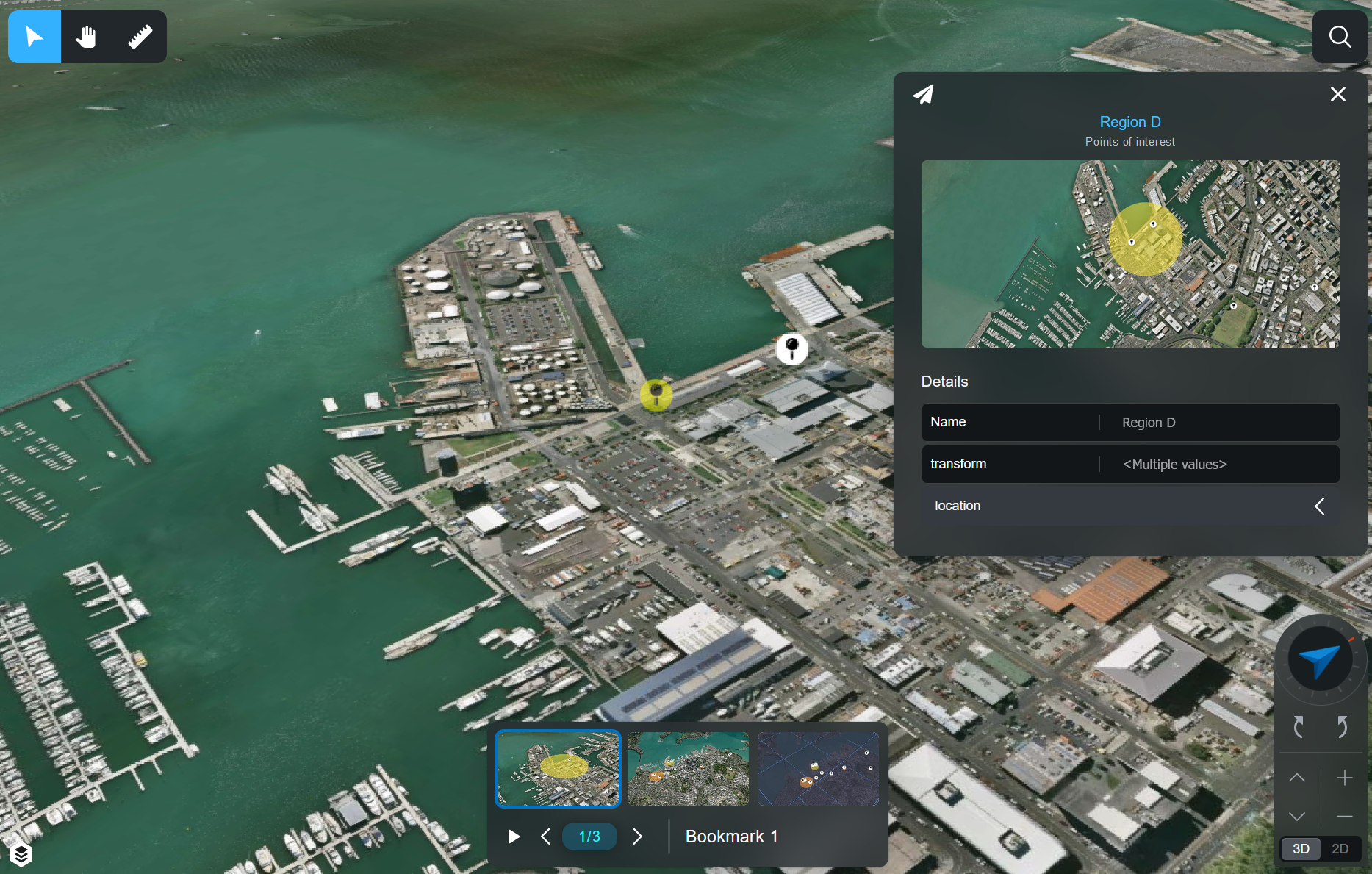Screen dimensions: 1372x874
Task: Select the ruler measure tool
Action: click(x=140, y=37)
